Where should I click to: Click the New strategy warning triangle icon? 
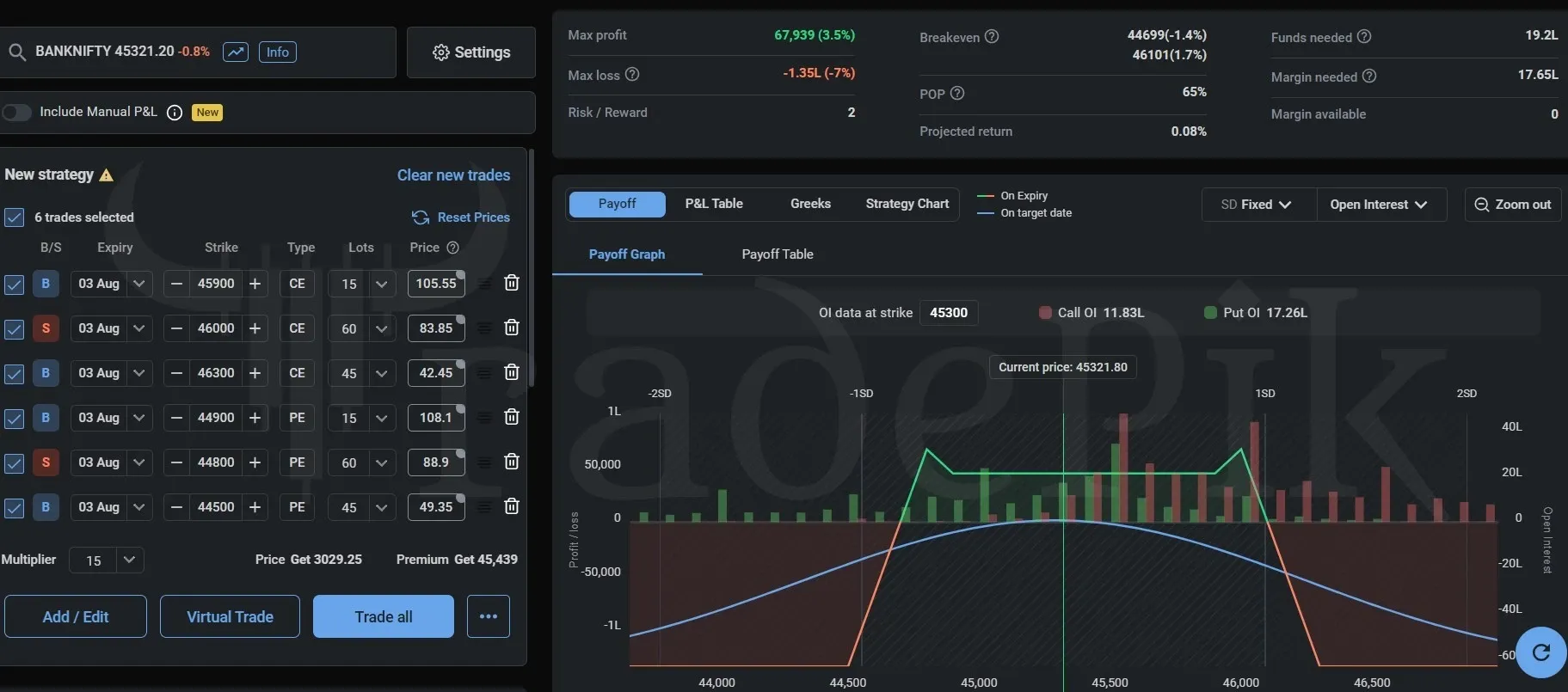107,175
